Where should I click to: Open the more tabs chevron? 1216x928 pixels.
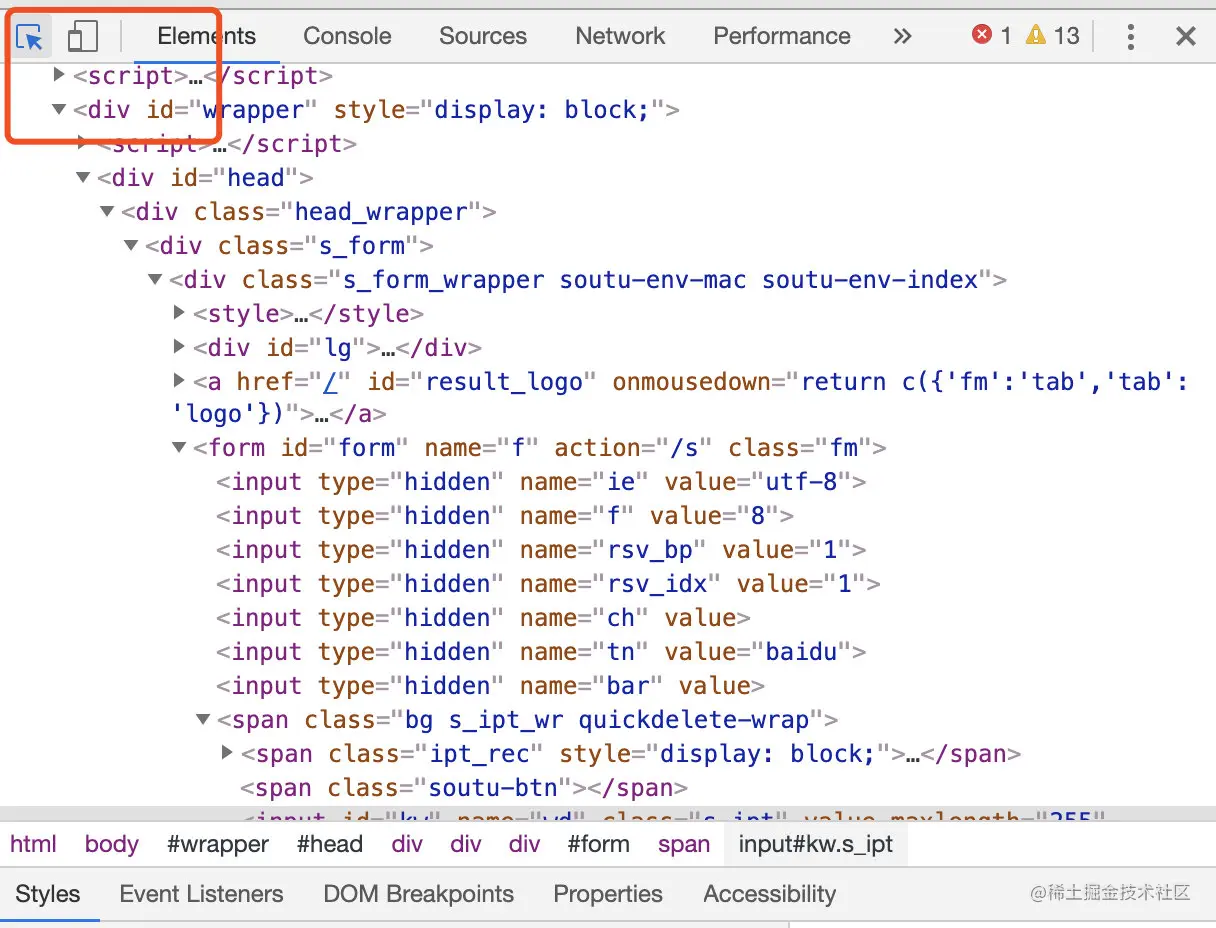[902, 37]
